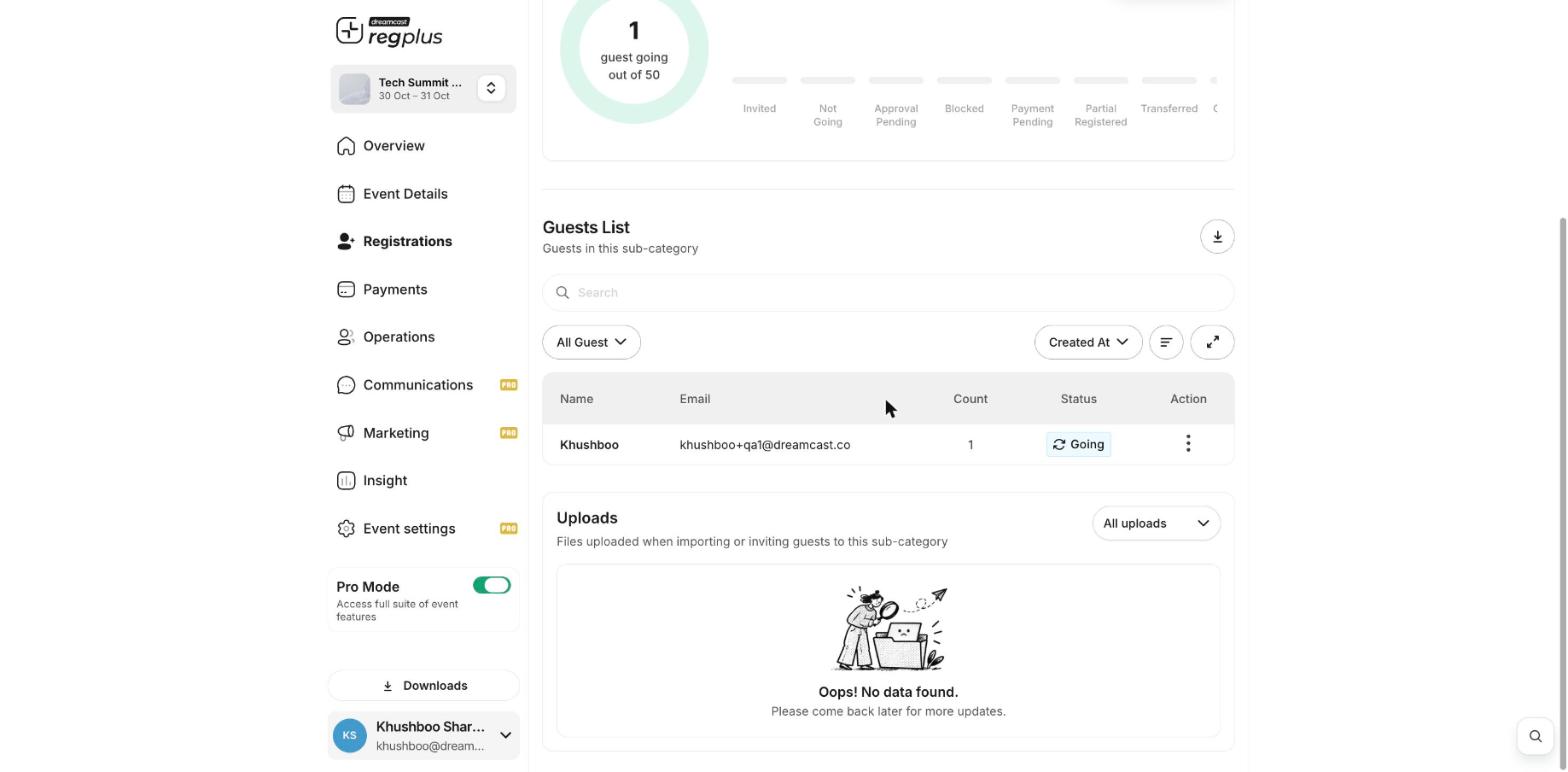This screenshot has height=772, width=1568.
Task: Click the Not Going status bar
Action: (827, 80)
